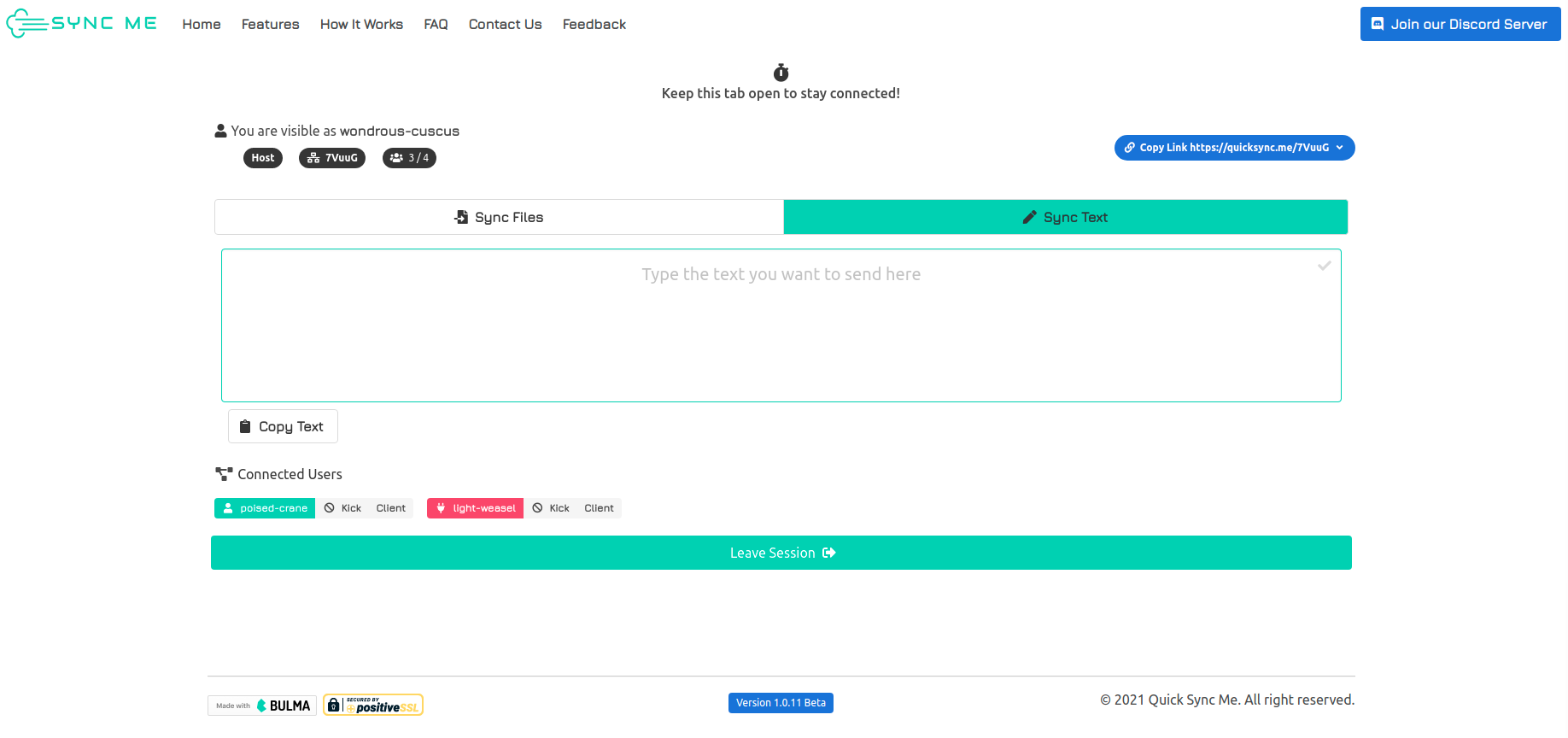Click the plug icon in light-weasel tag
This screenshot has height=738, width=1568.
[441, 508]
